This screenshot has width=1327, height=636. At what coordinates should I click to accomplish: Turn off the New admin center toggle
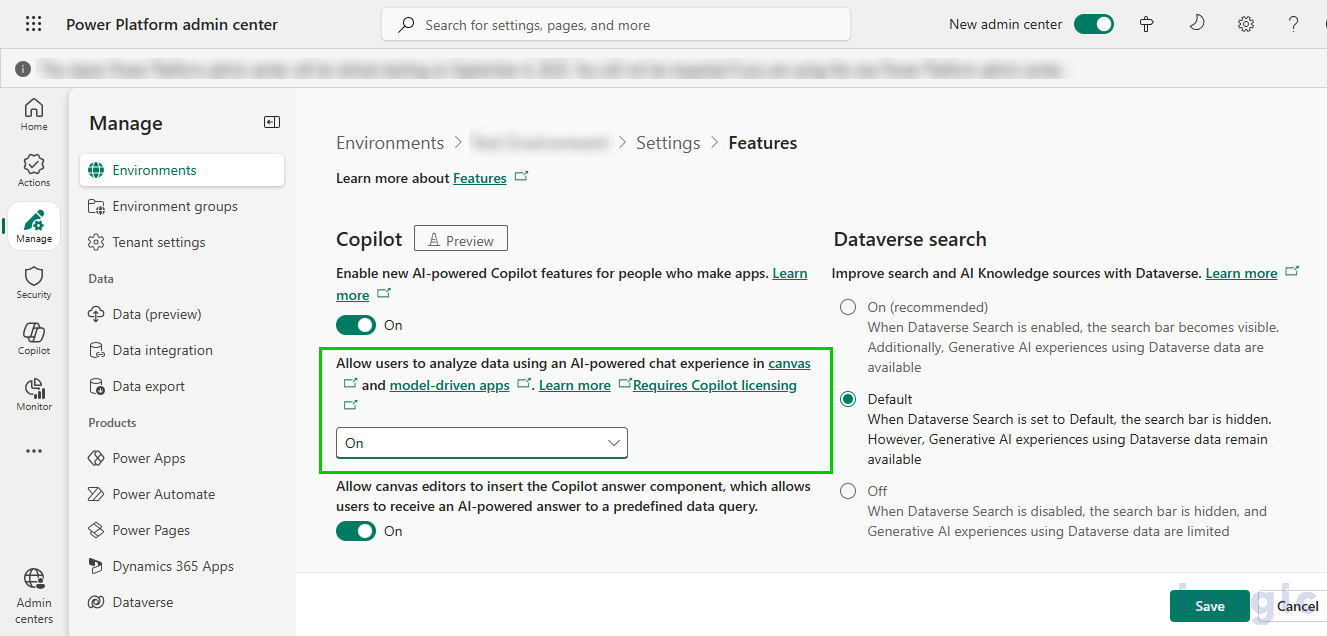(x=1094, y=24)
